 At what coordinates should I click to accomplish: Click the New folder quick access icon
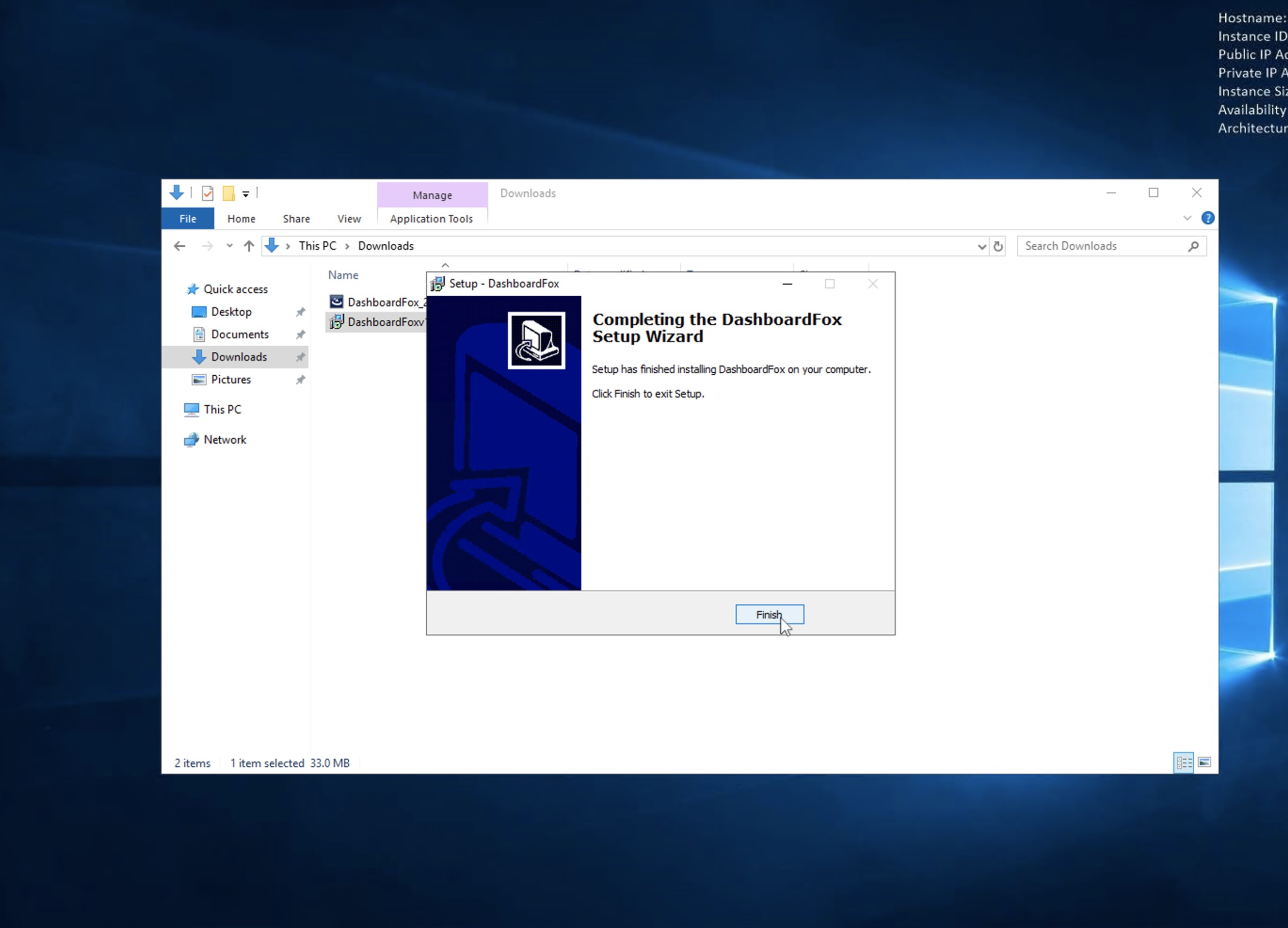(228, 194)
